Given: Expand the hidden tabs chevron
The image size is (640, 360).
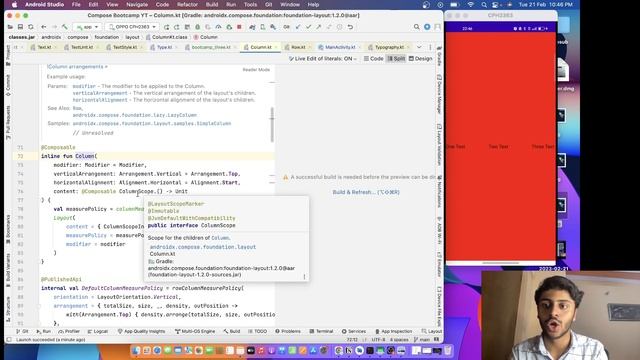Looking at the screenshot, I should 419,47.
